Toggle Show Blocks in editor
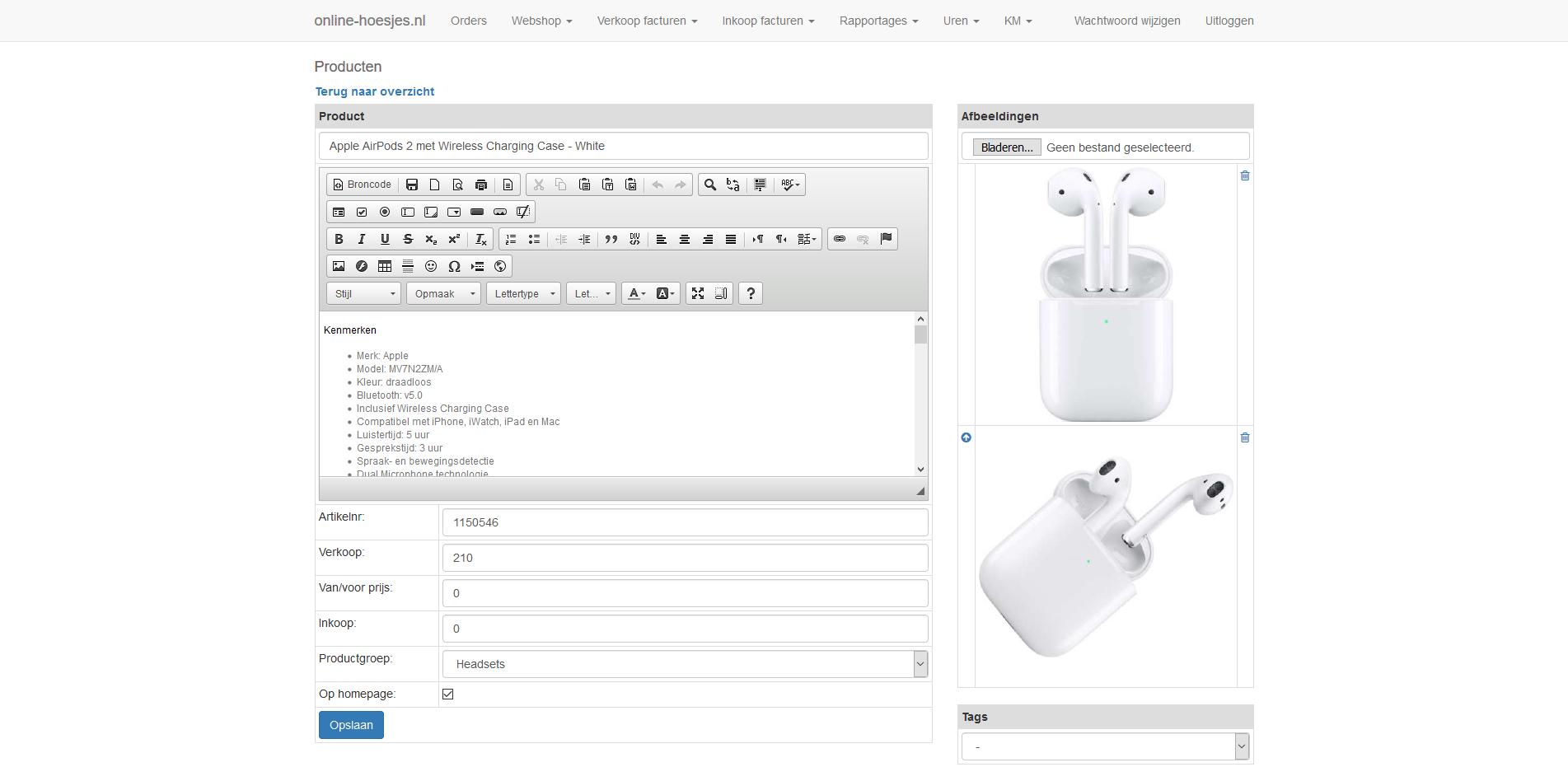This screenshot has height=781, width=1568. [x=721, y=293]
